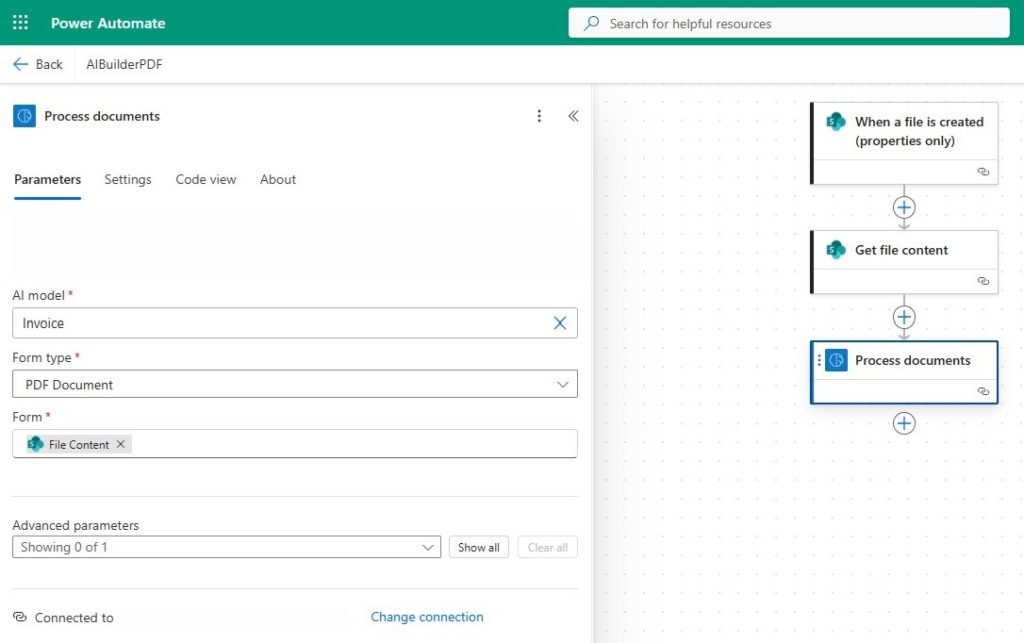Click the Microsoft 365 app launcher waffle icon
Screen dimensions: 1024x643
[20, 22]
